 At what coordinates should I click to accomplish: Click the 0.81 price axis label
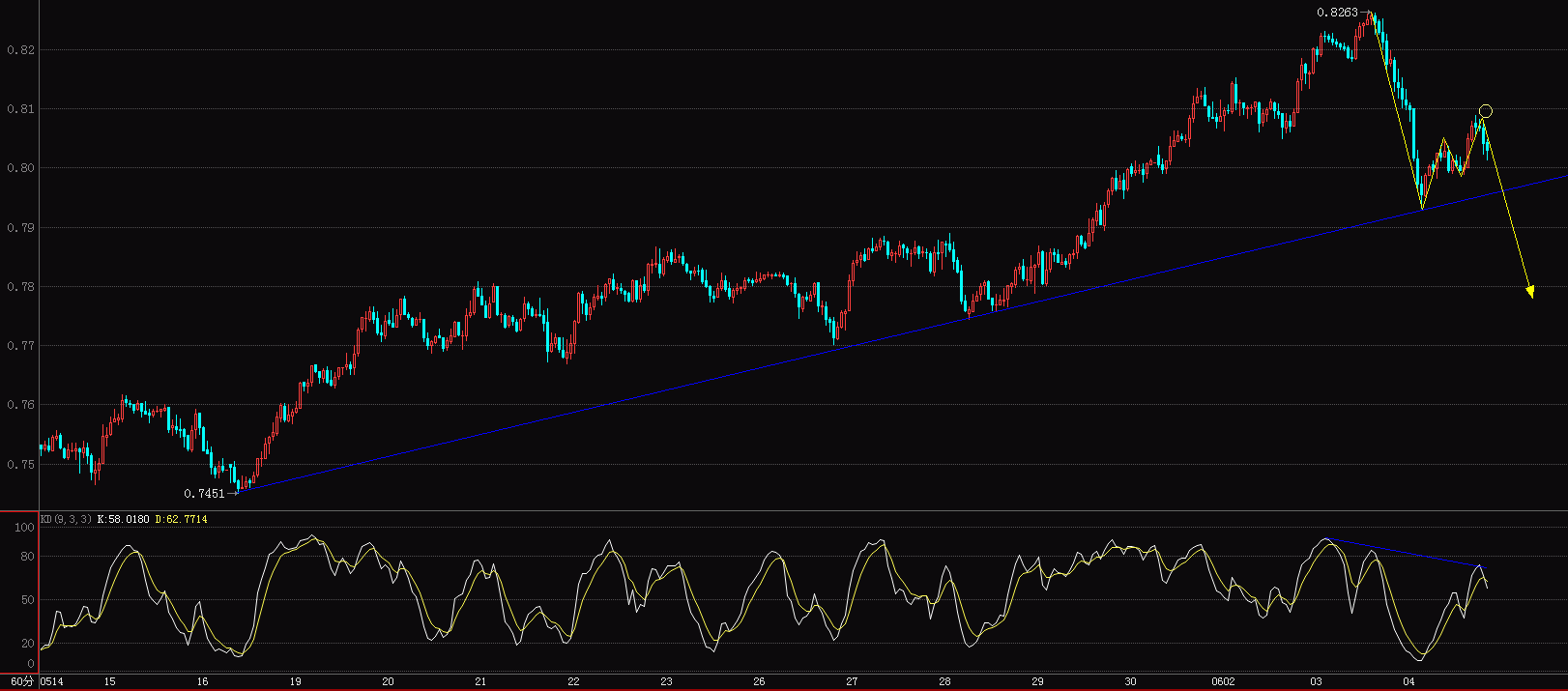click(x=20, y=108)
